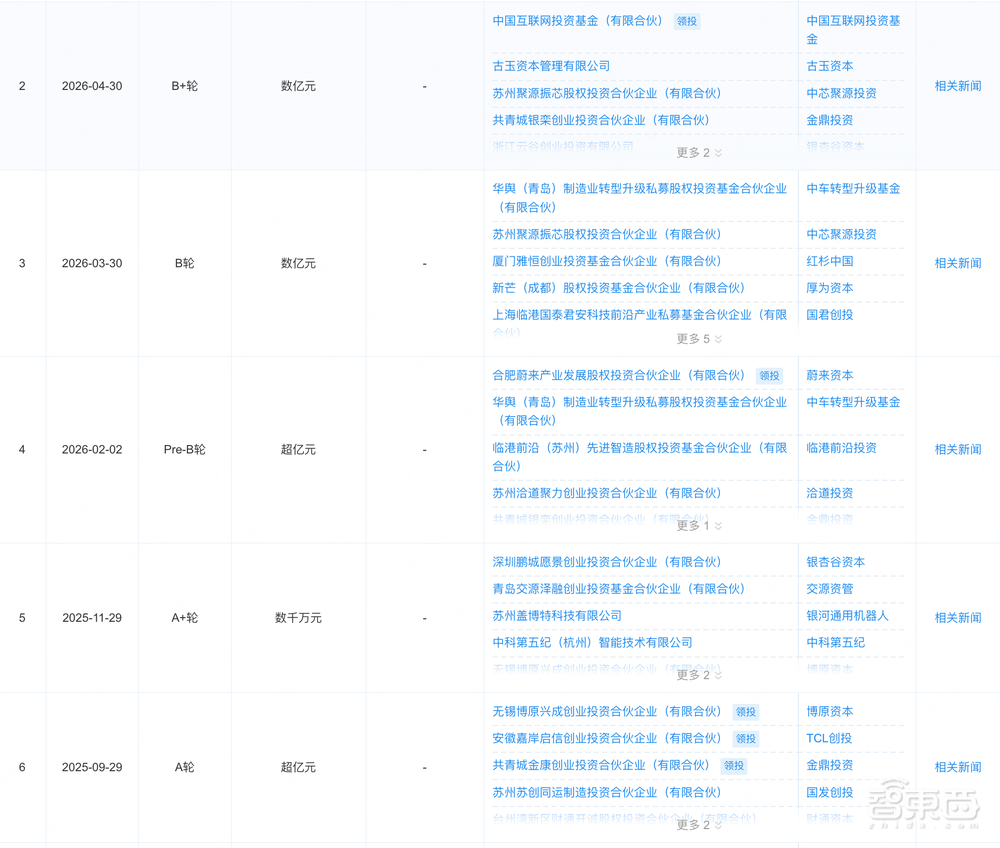Select the date cell 2026-04-30
The width and height of the screenshot is (1000, 848).
click(x=92, y=86)
